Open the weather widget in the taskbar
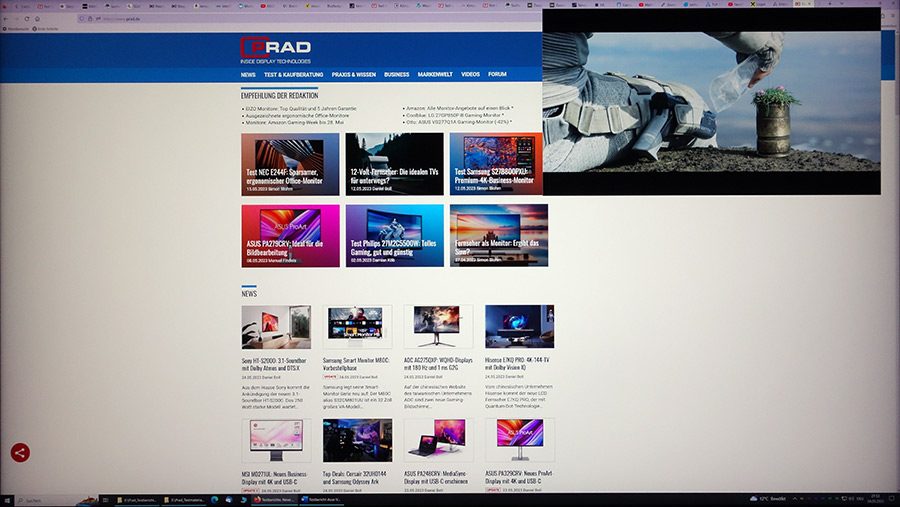The width and height of the screenshot is (900, 507). pos(768,499)
